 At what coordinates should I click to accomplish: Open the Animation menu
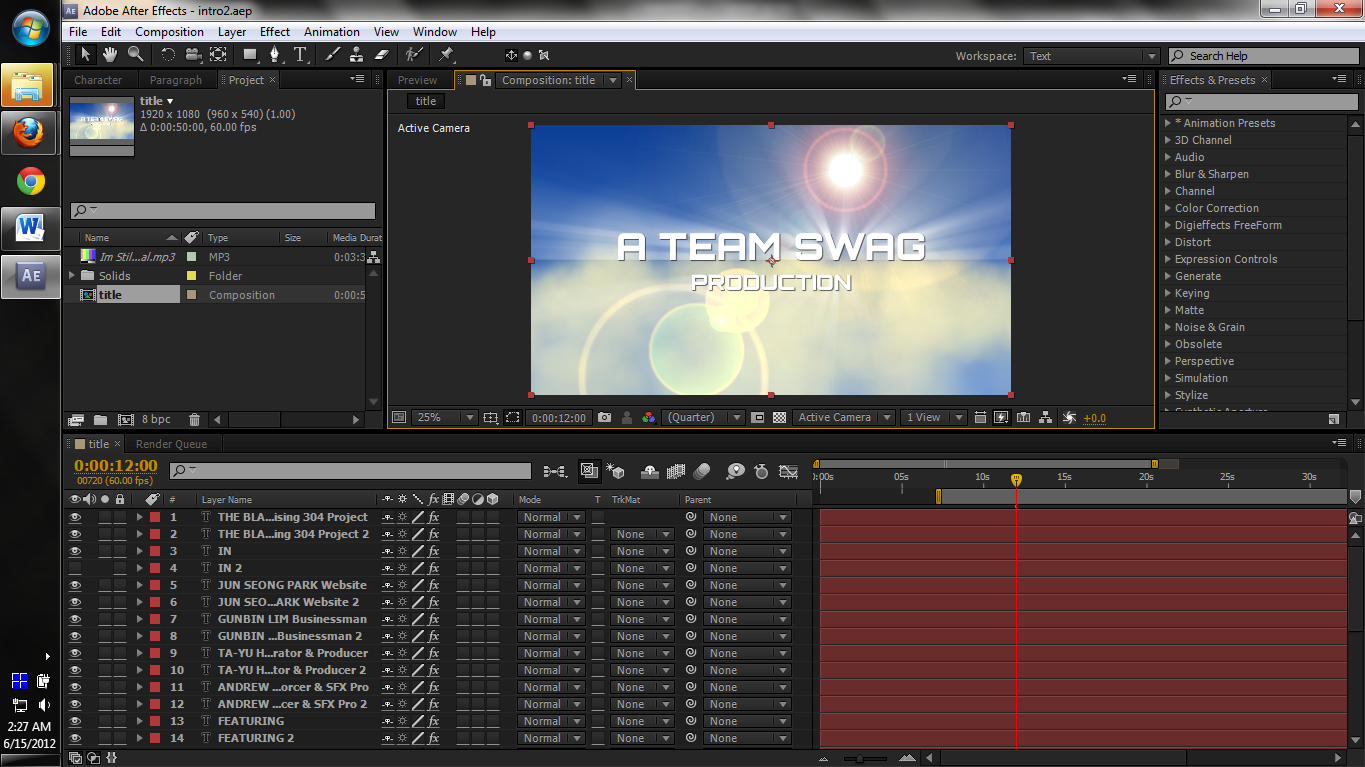[332, 32]
